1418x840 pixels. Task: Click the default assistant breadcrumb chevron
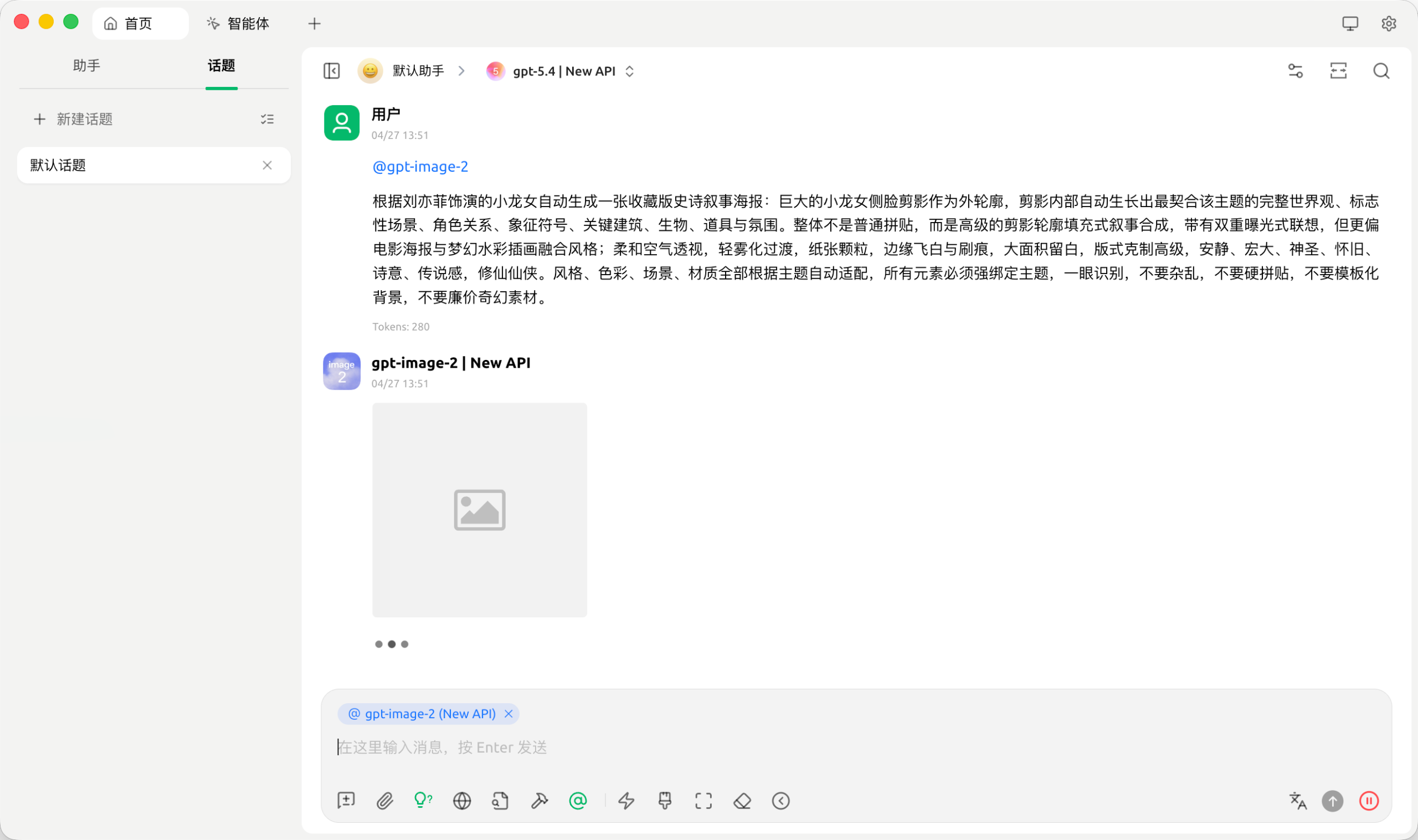tap(461, 71)
